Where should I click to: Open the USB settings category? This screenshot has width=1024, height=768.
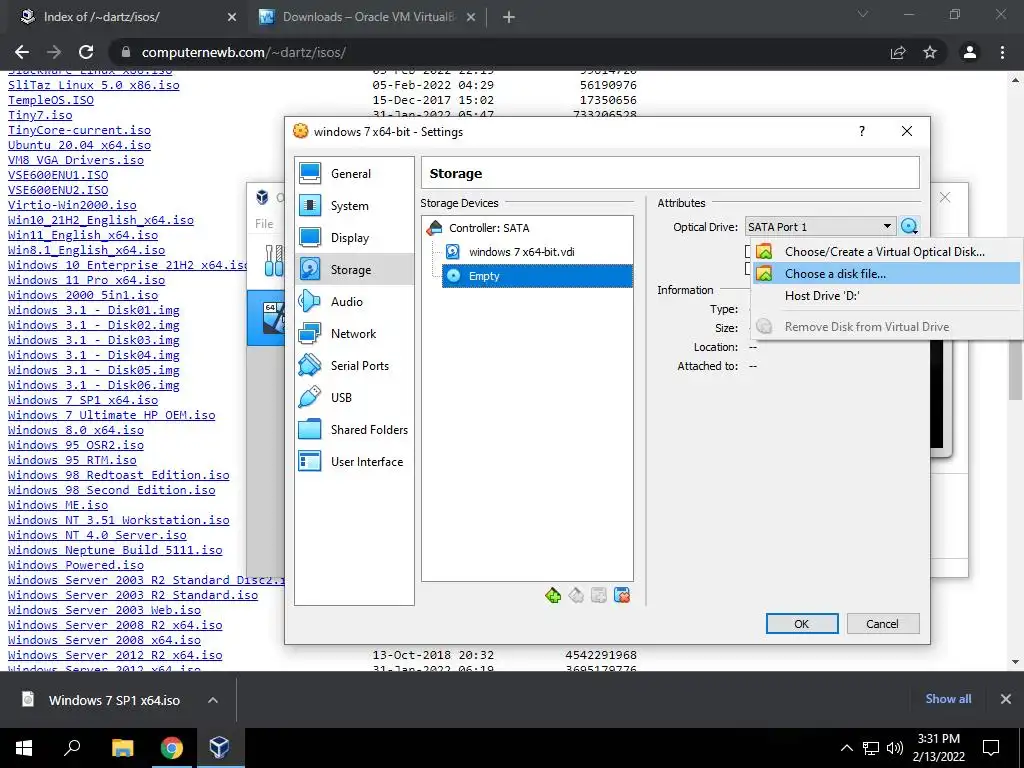354,397
